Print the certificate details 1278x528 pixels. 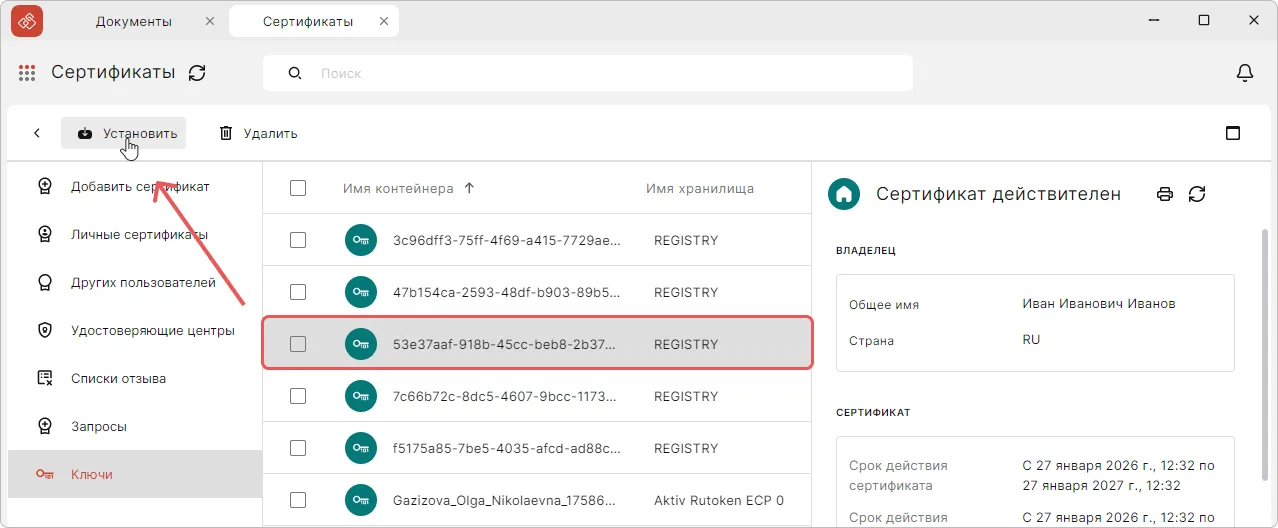click(1164, 194)
